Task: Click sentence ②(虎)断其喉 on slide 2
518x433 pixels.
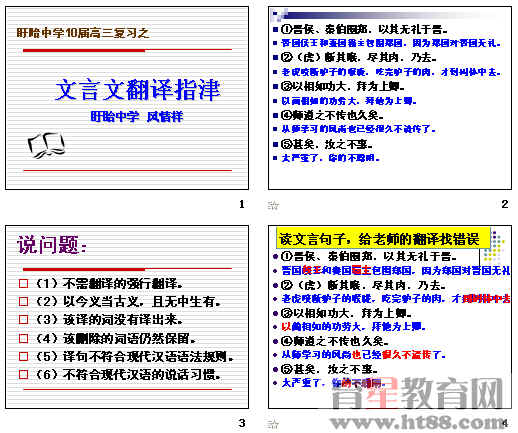Action: 358,58
